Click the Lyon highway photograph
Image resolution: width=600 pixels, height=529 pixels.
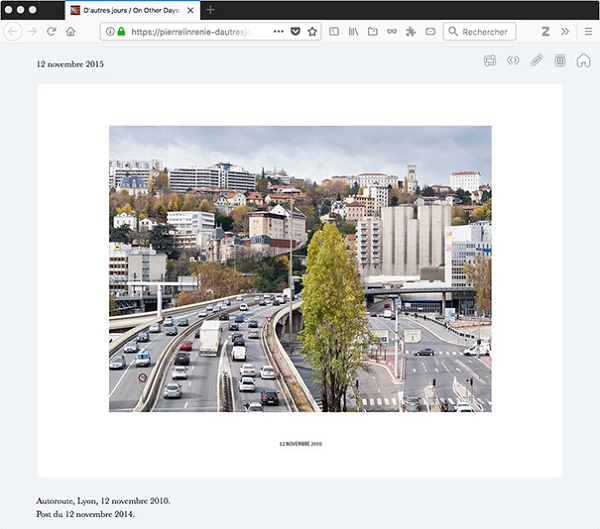(x=300, y=268)
